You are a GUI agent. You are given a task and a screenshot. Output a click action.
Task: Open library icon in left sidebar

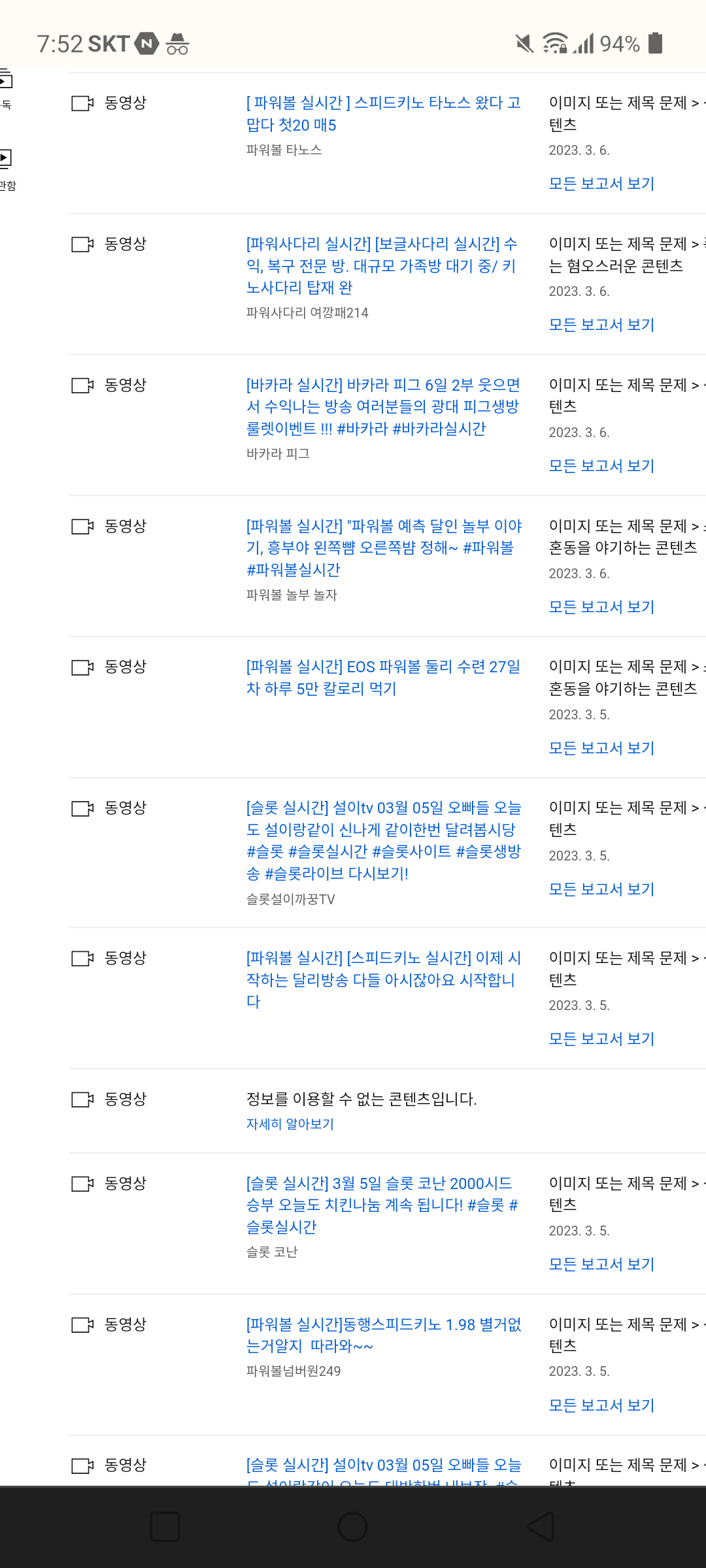point(5,158)
